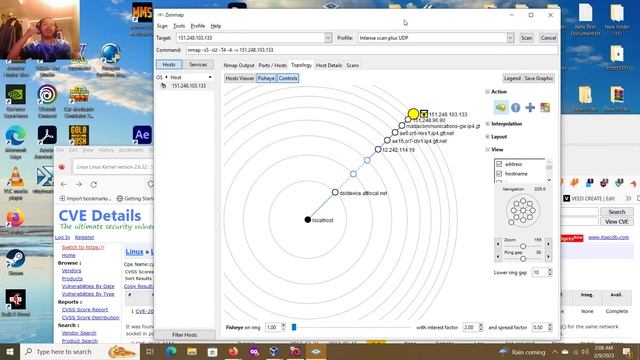
Task: Open Firefox from the taskbar
Action: [233, 351]
